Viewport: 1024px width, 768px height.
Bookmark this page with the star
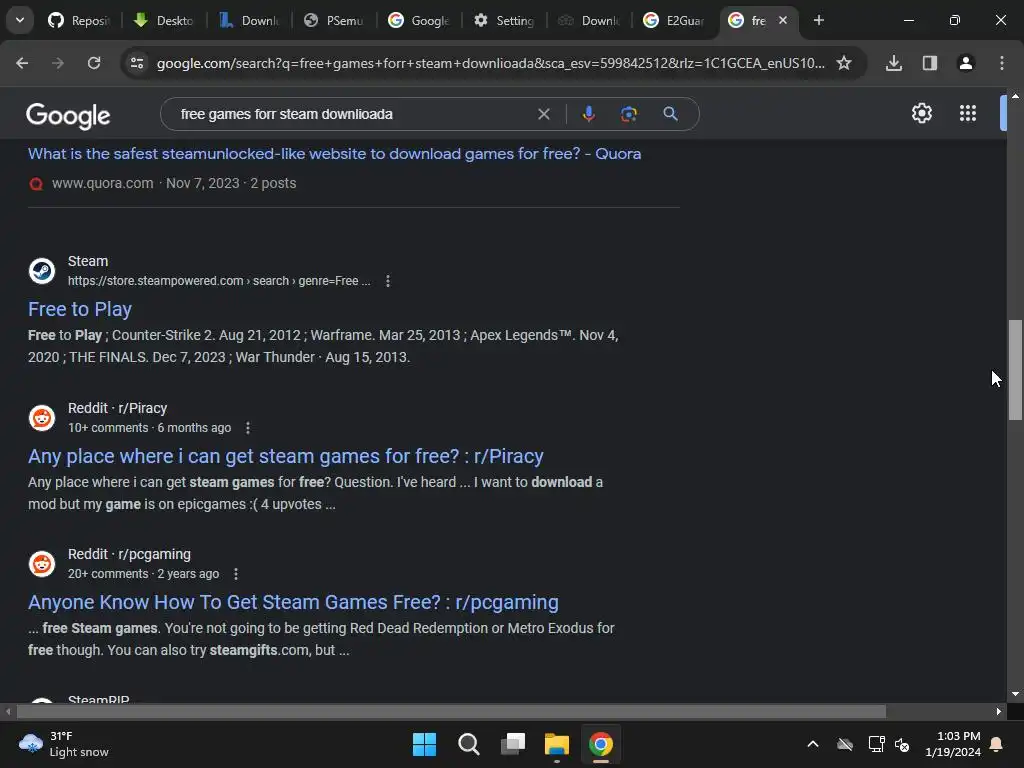(844, 63)
